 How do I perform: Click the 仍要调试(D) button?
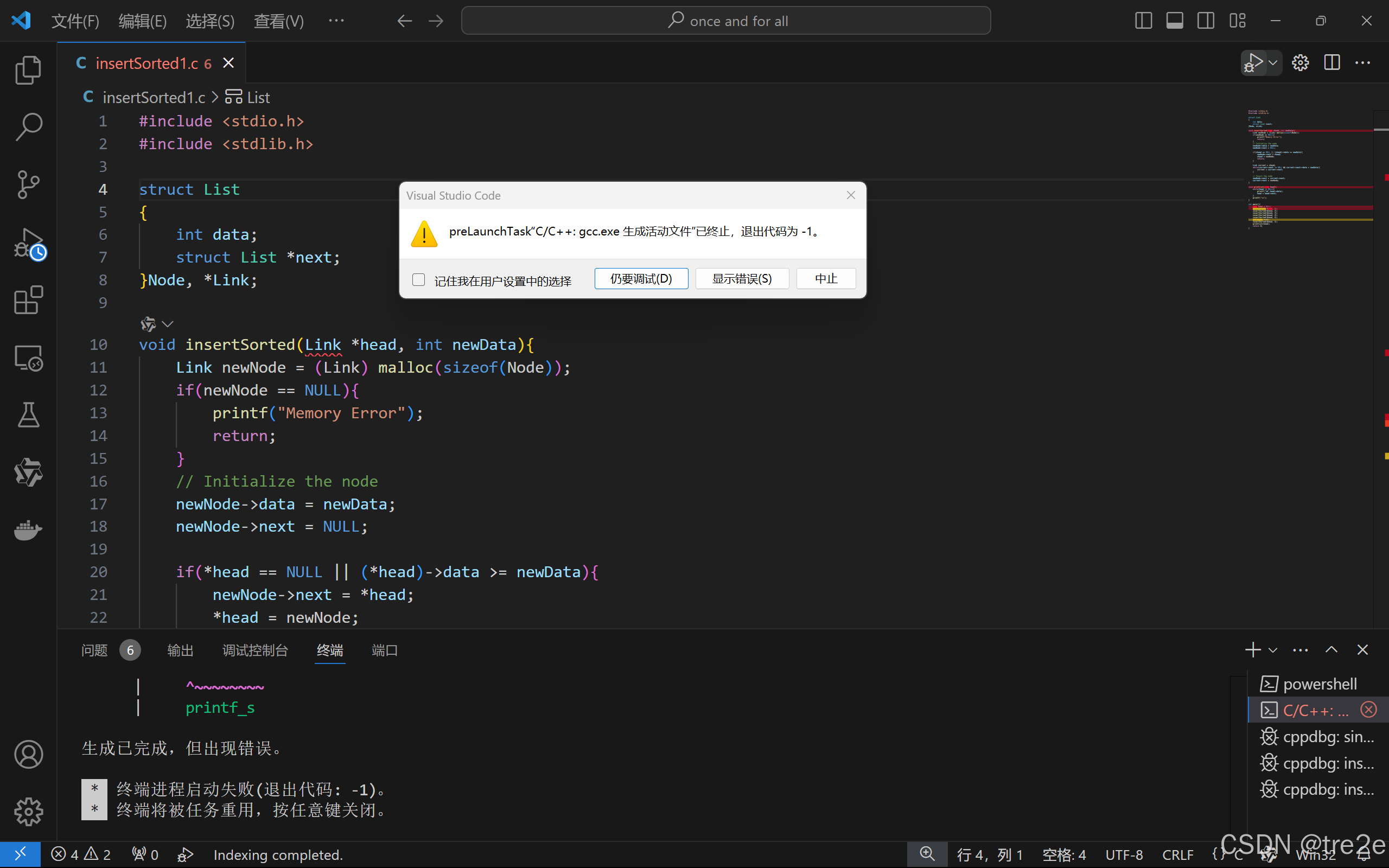(x=641, y=279)
